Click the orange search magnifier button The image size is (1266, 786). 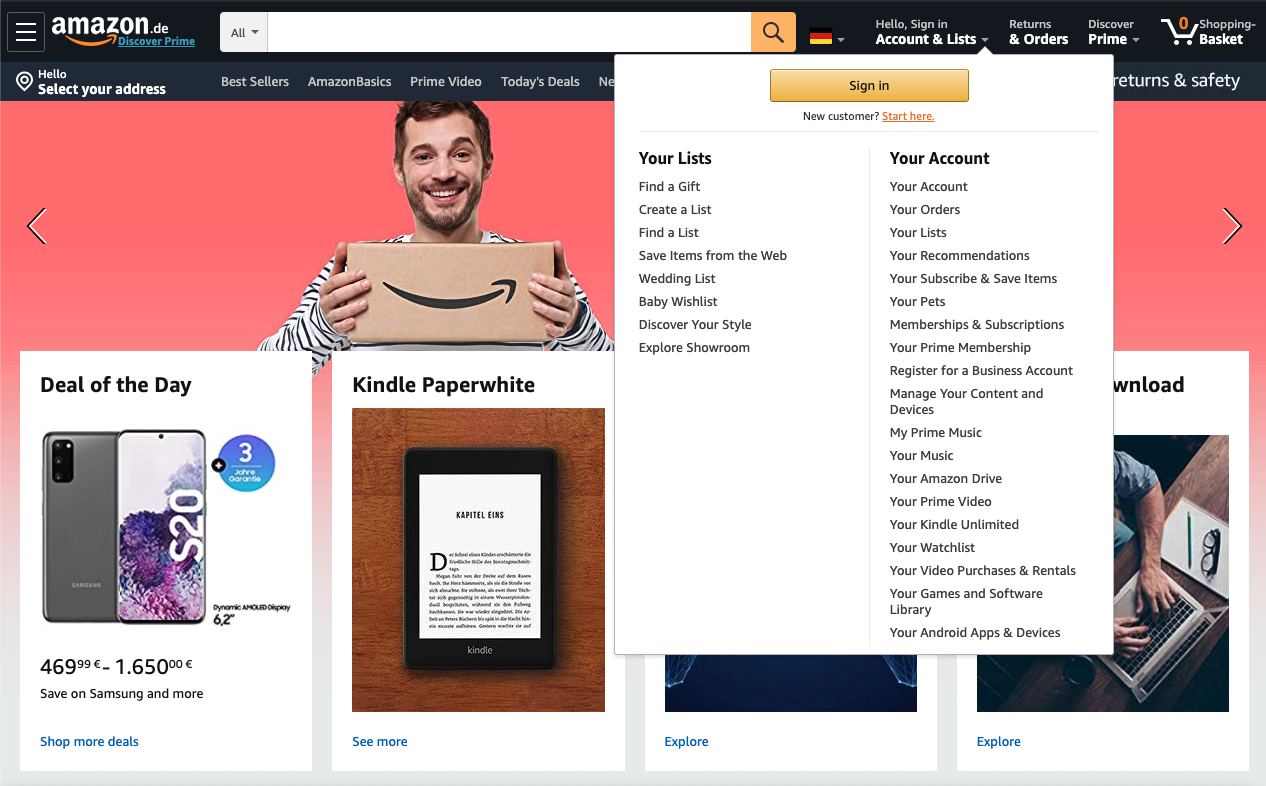(x=773, y=32)
